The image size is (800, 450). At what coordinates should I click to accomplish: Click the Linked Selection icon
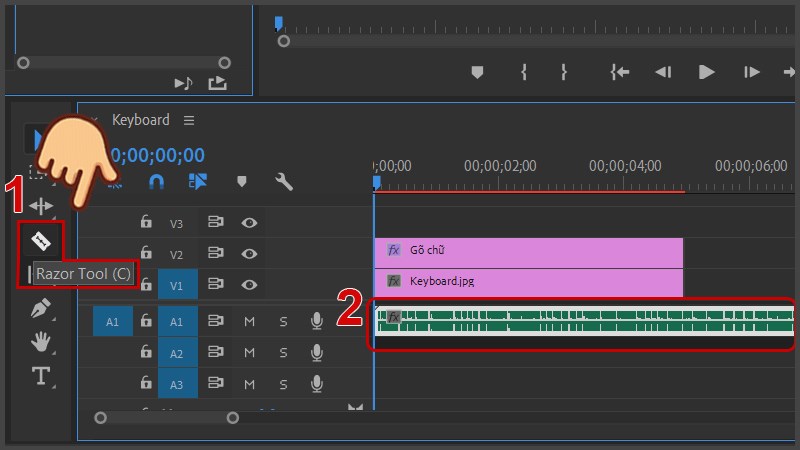[x=197, y=182]
